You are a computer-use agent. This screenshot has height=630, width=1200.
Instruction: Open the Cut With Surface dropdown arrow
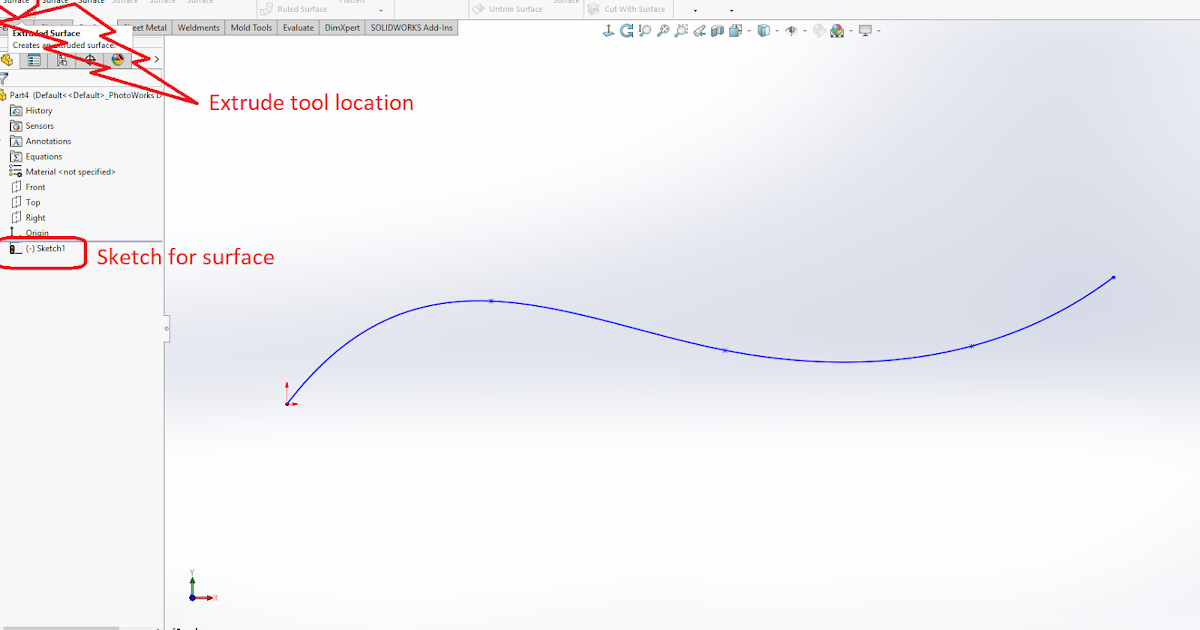pos(693,13)
